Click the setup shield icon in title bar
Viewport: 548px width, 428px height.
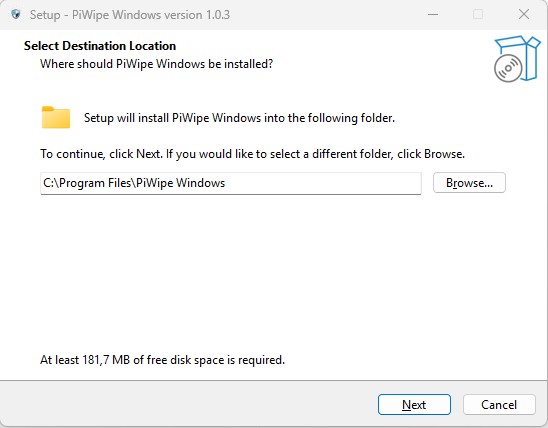coord(16,15)
